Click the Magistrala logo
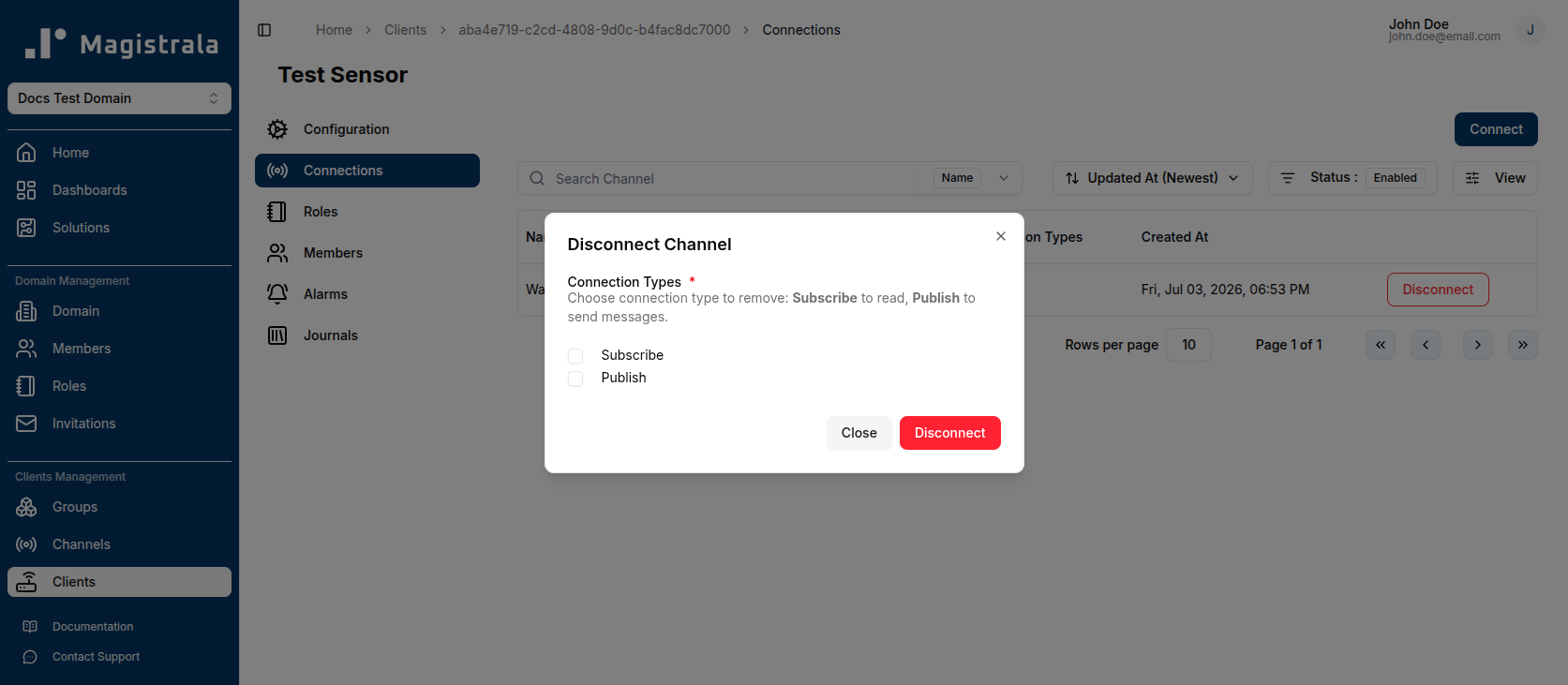This screenshot has height=685, width=1568. (121, 43)
